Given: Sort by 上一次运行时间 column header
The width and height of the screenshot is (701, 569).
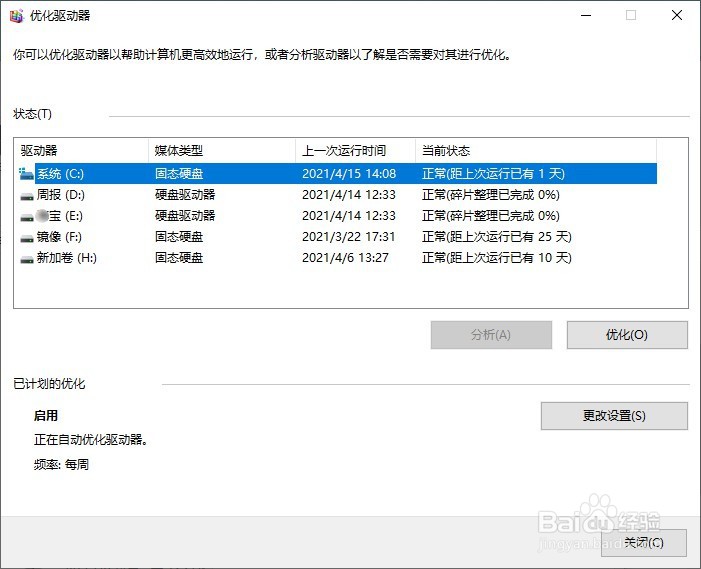Looking at the screenshot, I should point(355,151).
